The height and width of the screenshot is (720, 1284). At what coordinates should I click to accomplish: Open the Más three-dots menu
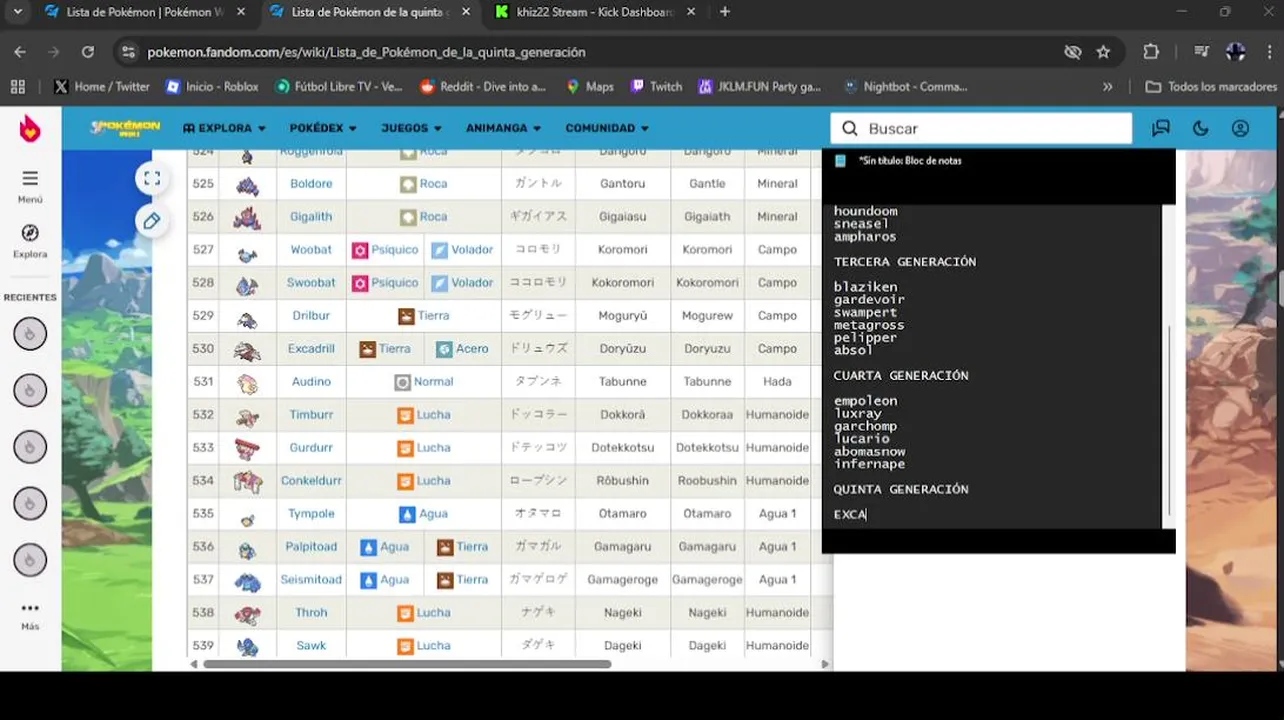tap(30, 608)
